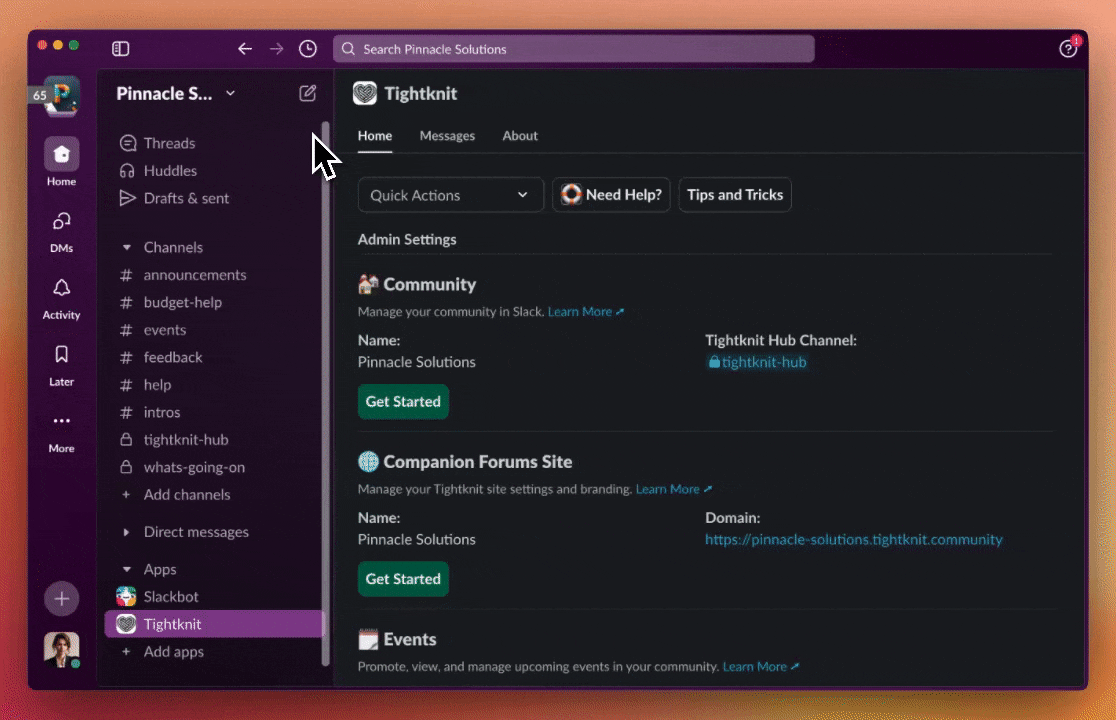Image resolution: width=1116 pixels, height=720 pixels.
Task: Click the Search Pinnacle Solutions field
Action: (x=574, y=49)
